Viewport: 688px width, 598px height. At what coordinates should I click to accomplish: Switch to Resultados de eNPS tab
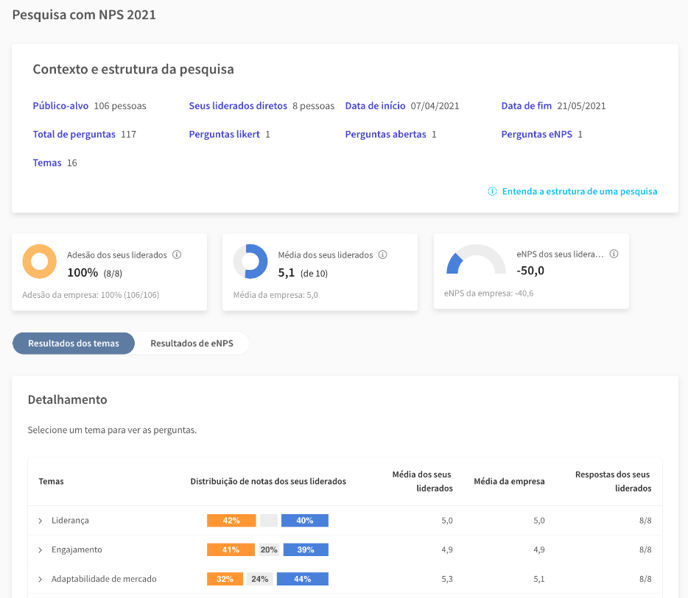point(192,343)
